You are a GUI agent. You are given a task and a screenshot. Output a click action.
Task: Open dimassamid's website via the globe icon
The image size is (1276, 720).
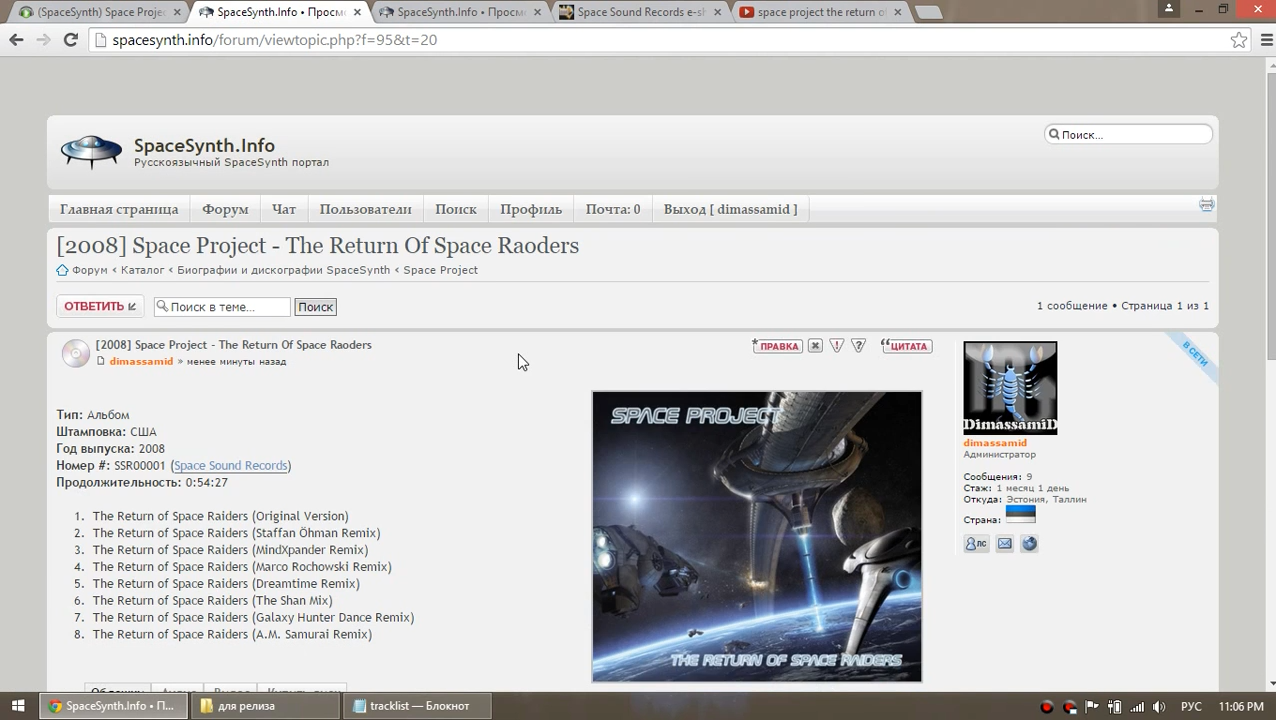click(x=1029, y=544)
